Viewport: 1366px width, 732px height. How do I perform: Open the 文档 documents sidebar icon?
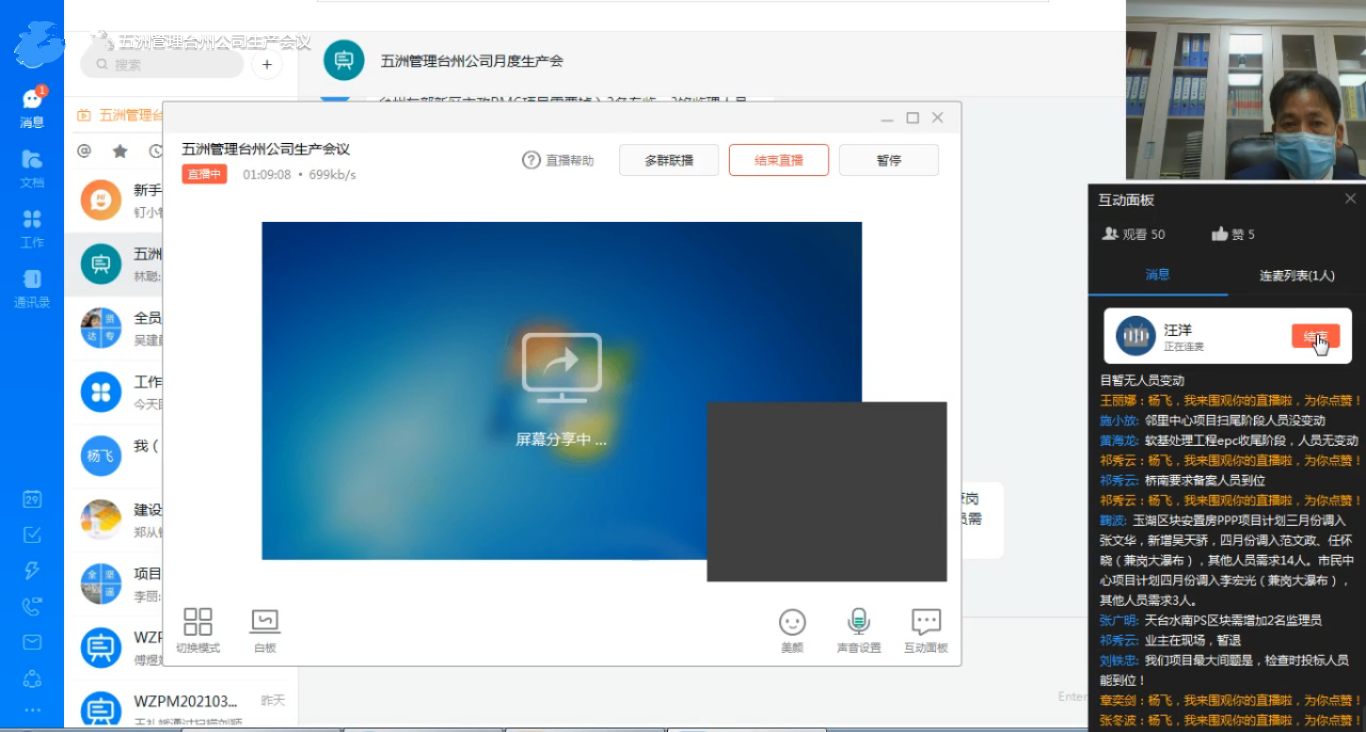[32, 165]
